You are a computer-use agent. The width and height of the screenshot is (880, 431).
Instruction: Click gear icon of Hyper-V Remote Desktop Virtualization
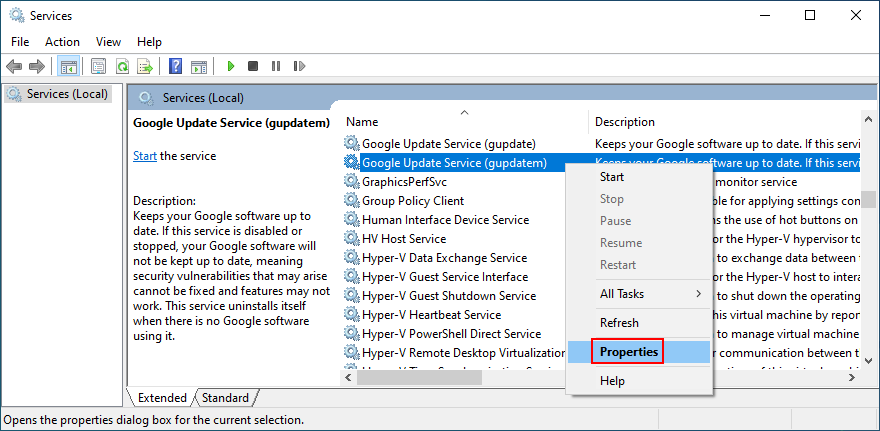351,353
